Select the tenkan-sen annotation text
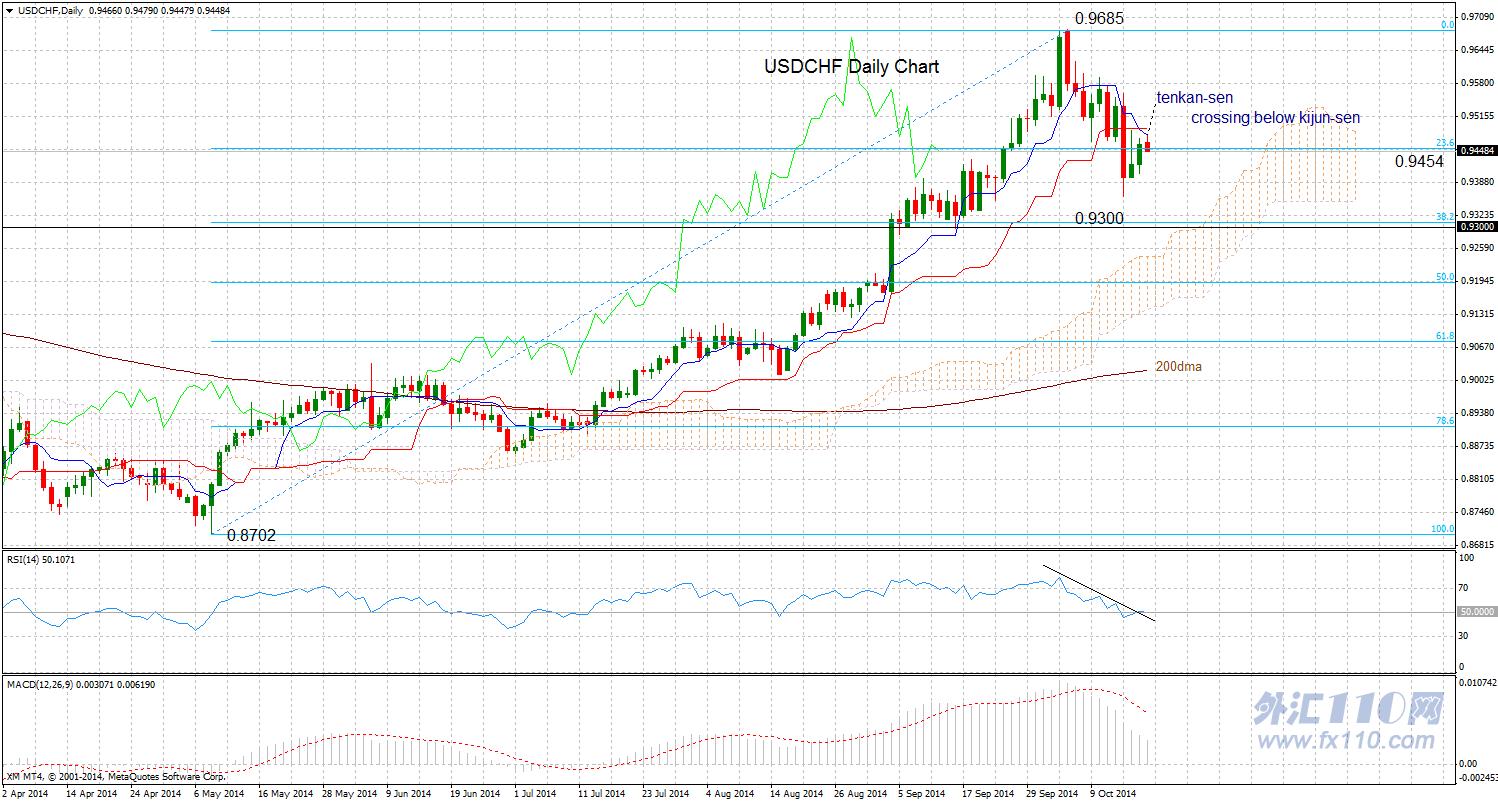Viewport: 1498px width, 802px height. point(1195,98)
